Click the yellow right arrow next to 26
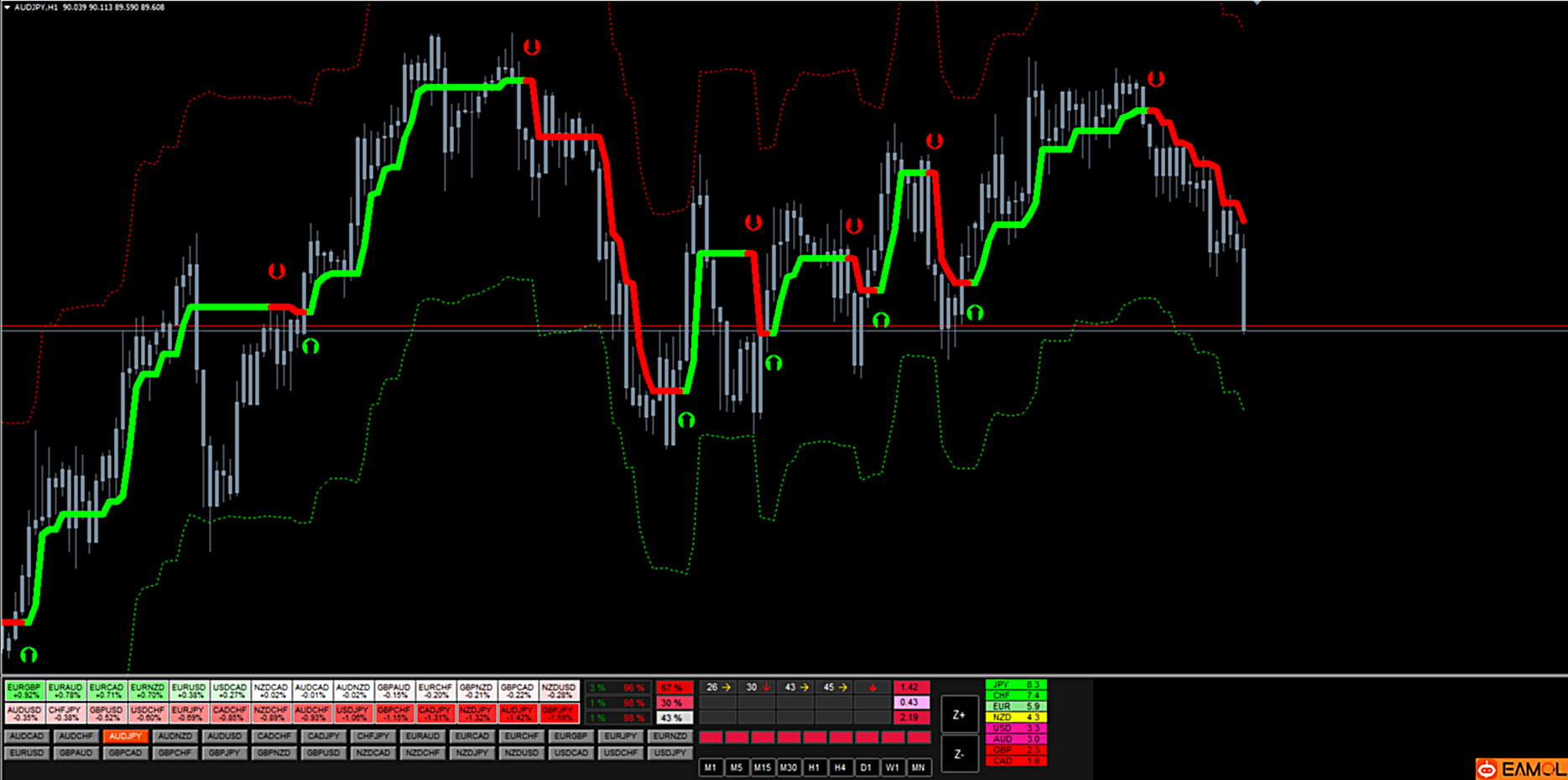 tap(727, 688)
